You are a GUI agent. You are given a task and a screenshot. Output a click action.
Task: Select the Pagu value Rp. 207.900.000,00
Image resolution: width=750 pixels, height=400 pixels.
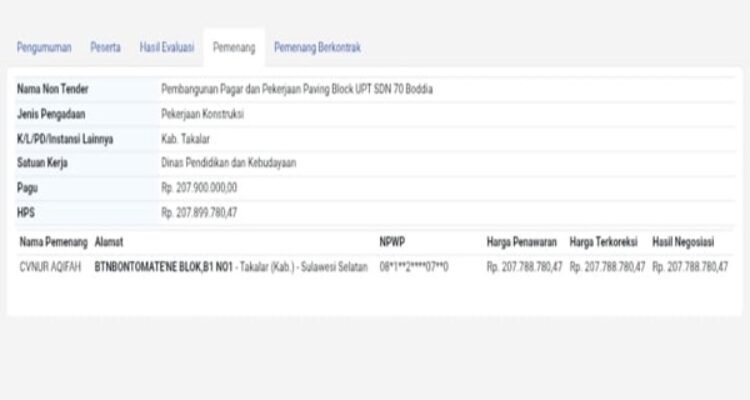click(199, 188)
